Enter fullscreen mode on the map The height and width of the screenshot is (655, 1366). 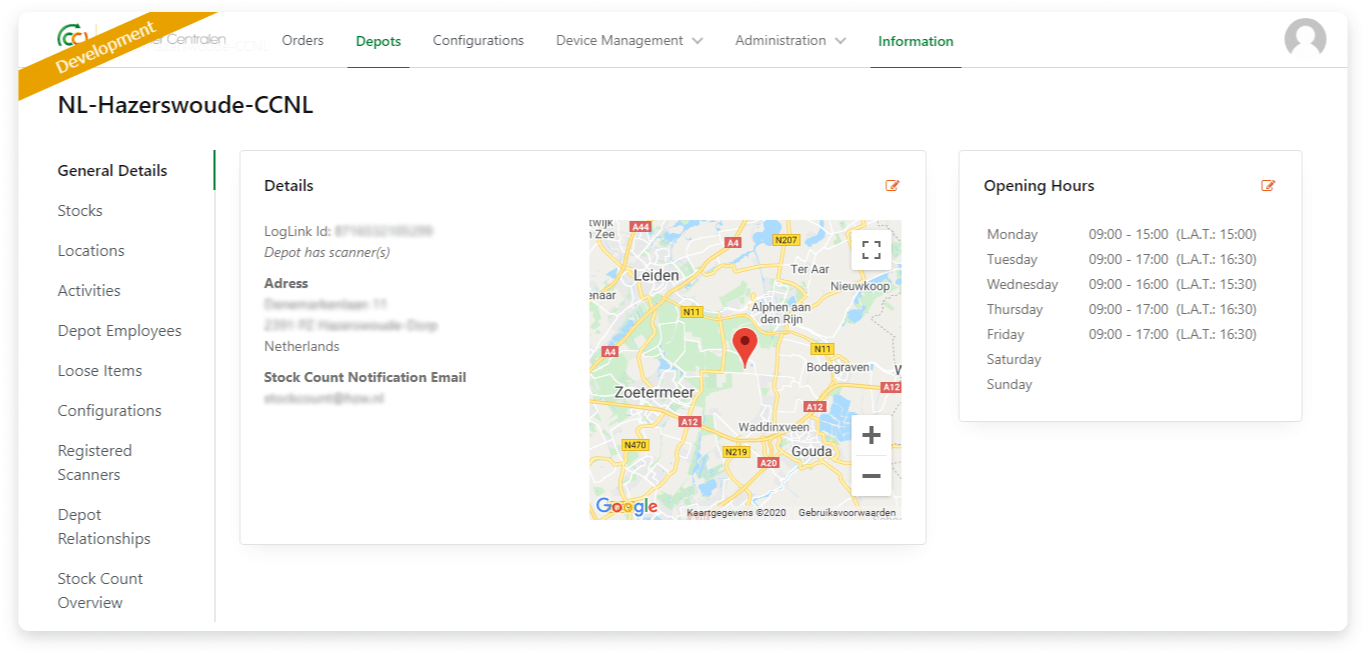(871, 248)
